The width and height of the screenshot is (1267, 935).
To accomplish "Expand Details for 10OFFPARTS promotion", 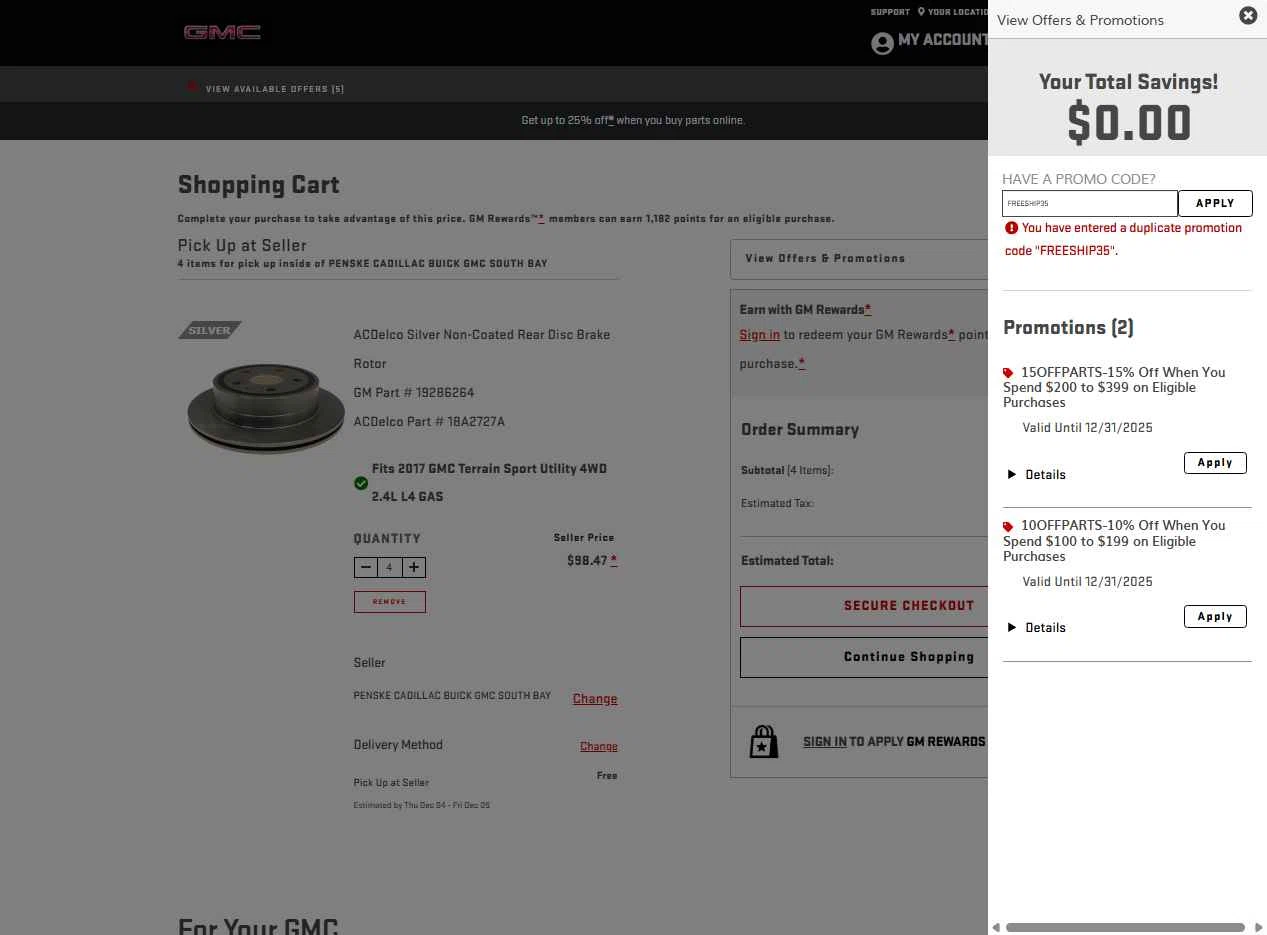I will [1036, 628].
